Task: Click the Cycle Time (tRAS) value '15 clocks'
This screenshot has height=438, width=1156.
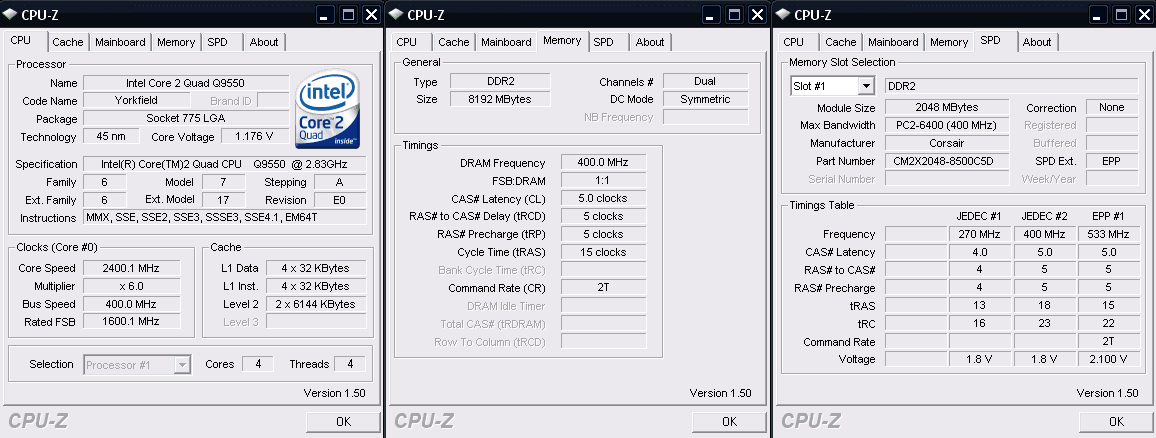Action: click(603, 252)
